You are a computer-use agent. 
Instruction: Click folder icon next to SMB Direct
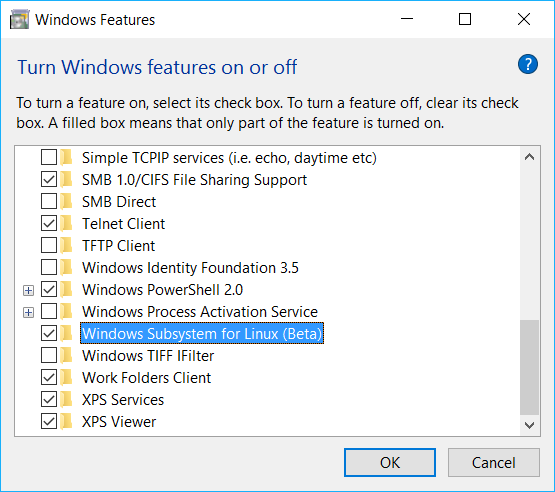(x=66, y=201)
